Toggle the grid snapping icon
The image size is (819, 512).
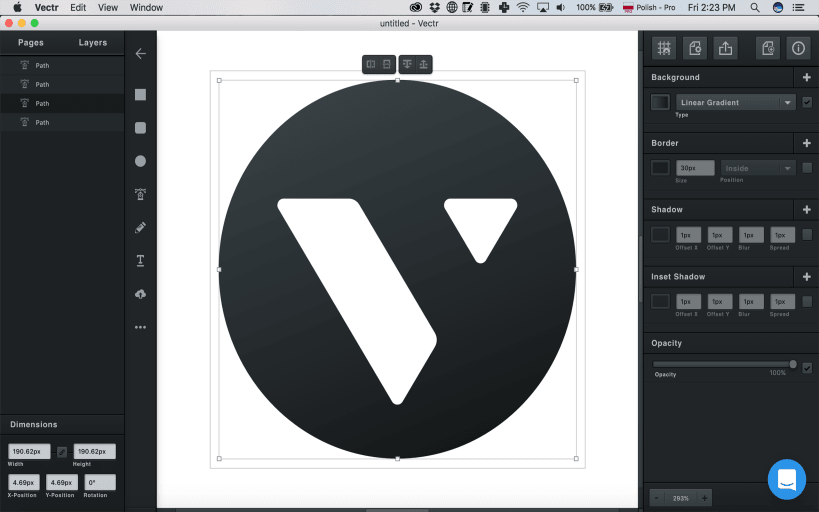(664, 48)
